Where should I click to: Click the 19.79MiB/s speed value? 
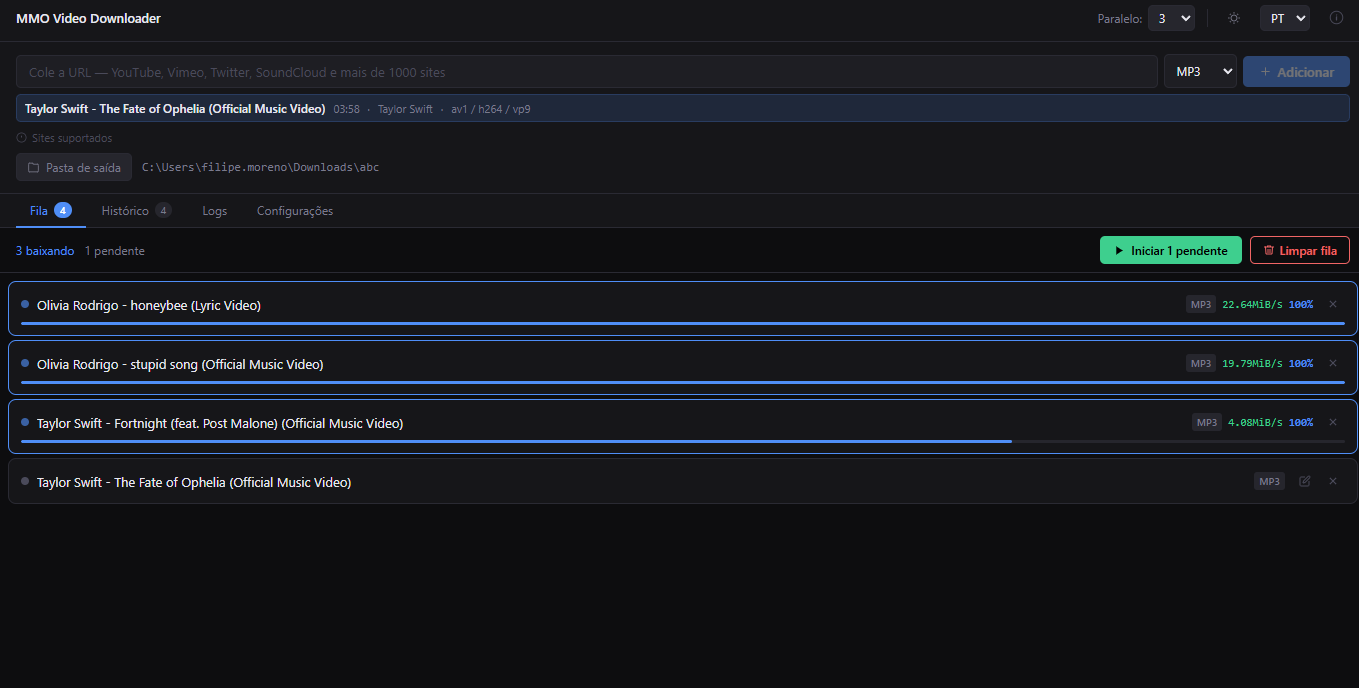1252,364
